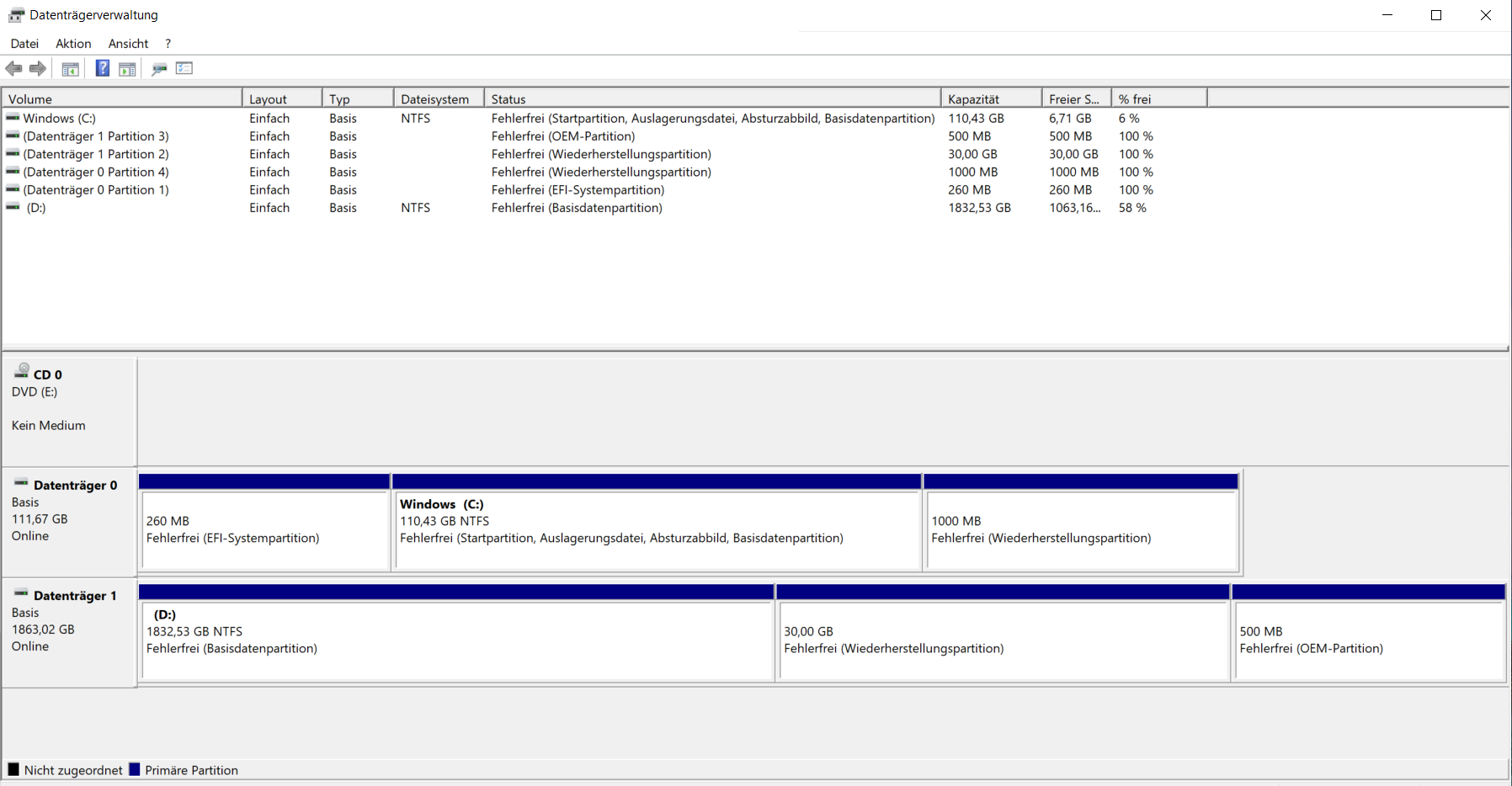Viewport: 1512px width, 786px height.
Task: Click the Datenträger 1 label heading
Action: pyautogui.click(x=75, y=595)
